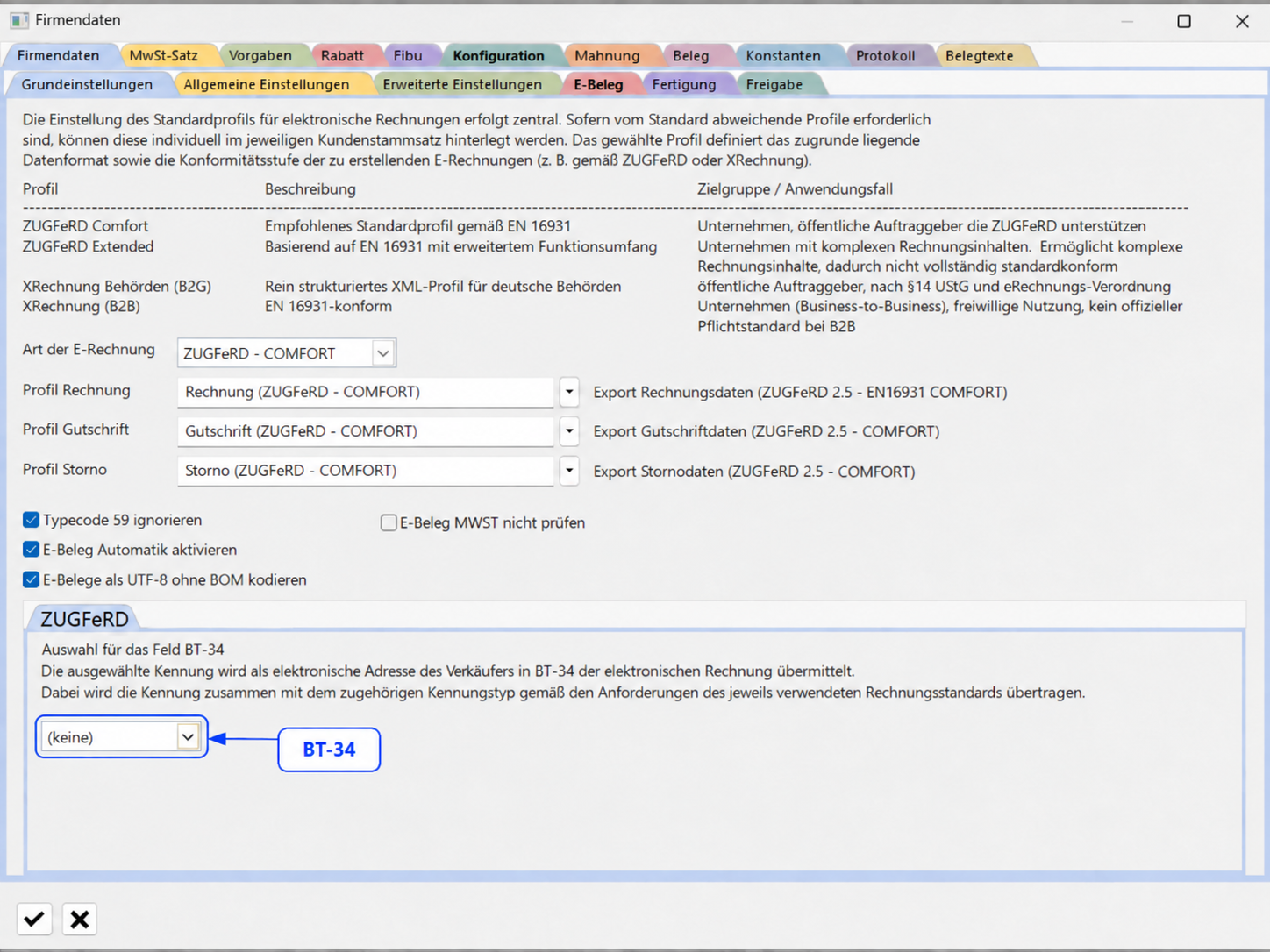The width and height of the screenshot is (1270, 952).
Task: Select the Konfiguration tab
Action: pos(498,55)
